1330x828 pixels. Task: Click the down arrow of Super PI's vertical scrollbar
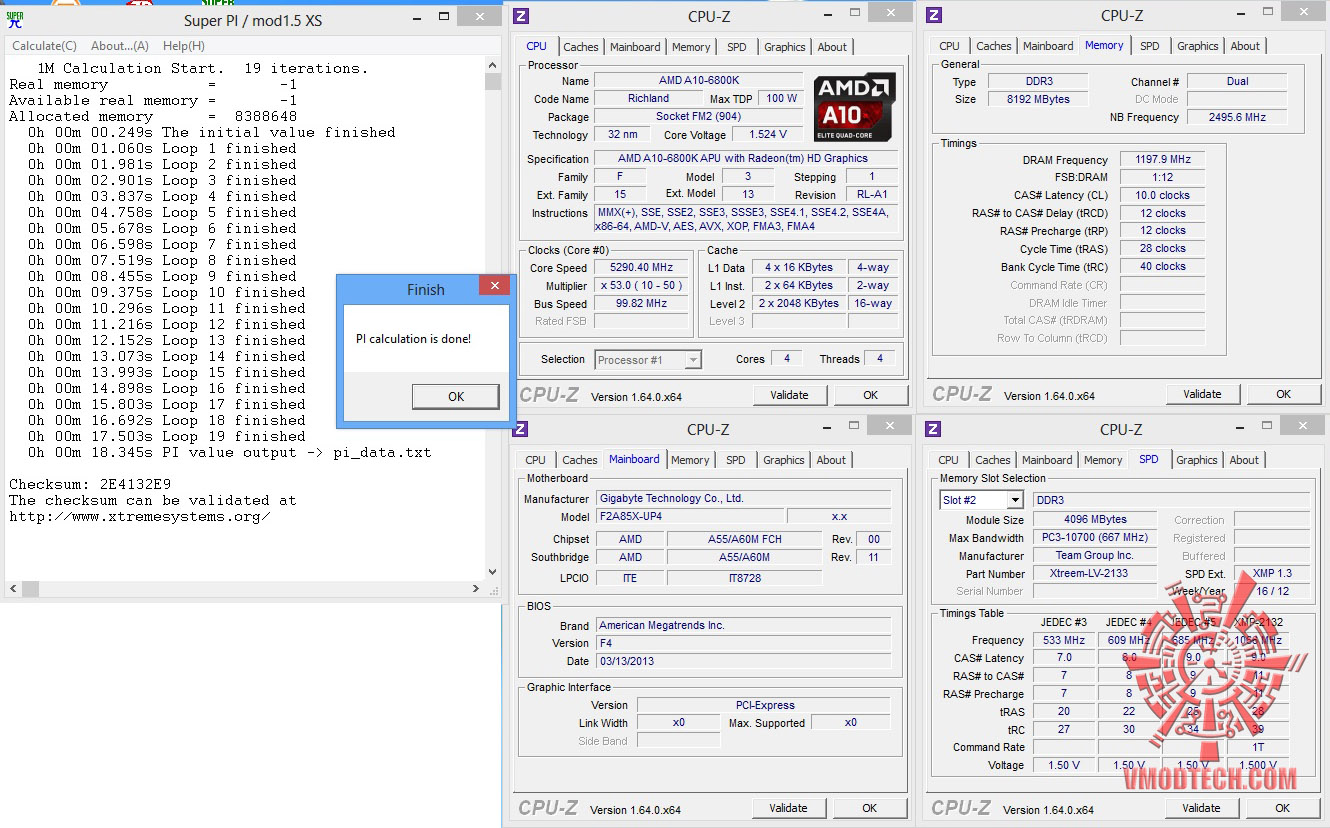(492, 571)
